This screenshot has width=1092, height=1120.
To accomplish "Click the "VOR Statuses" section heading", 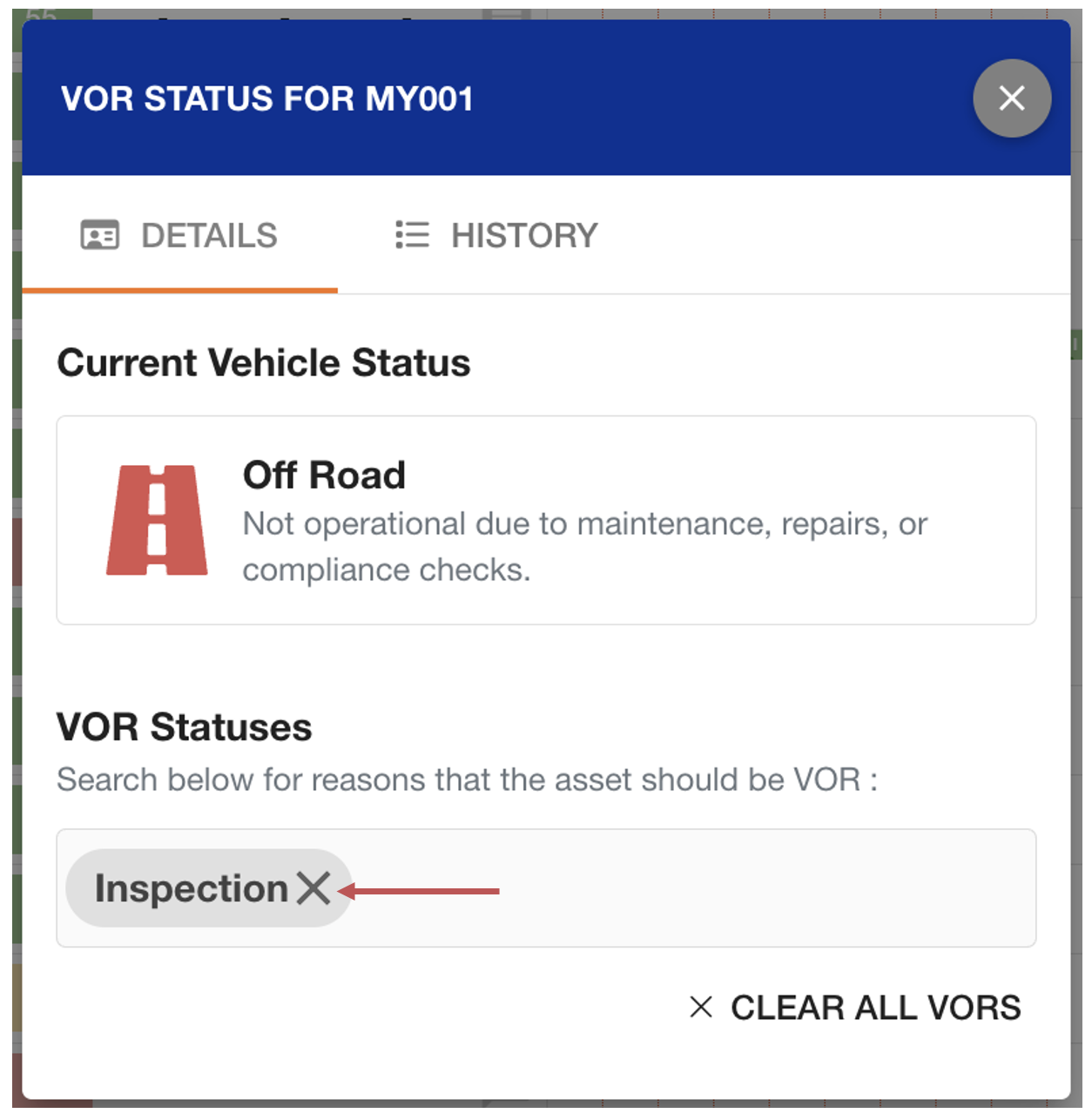I will point(184,727).
